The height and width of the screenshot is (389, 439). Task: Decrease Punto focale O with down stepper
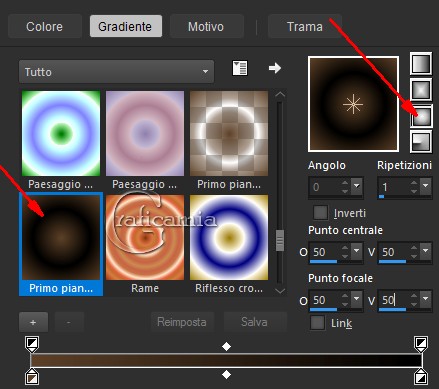[345, 304]
